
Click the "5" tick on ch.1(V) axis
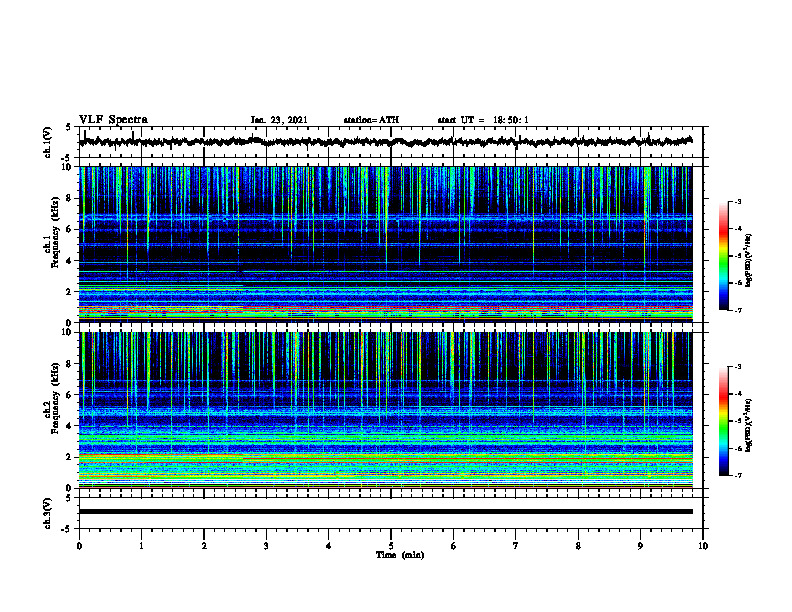point(68,127)
